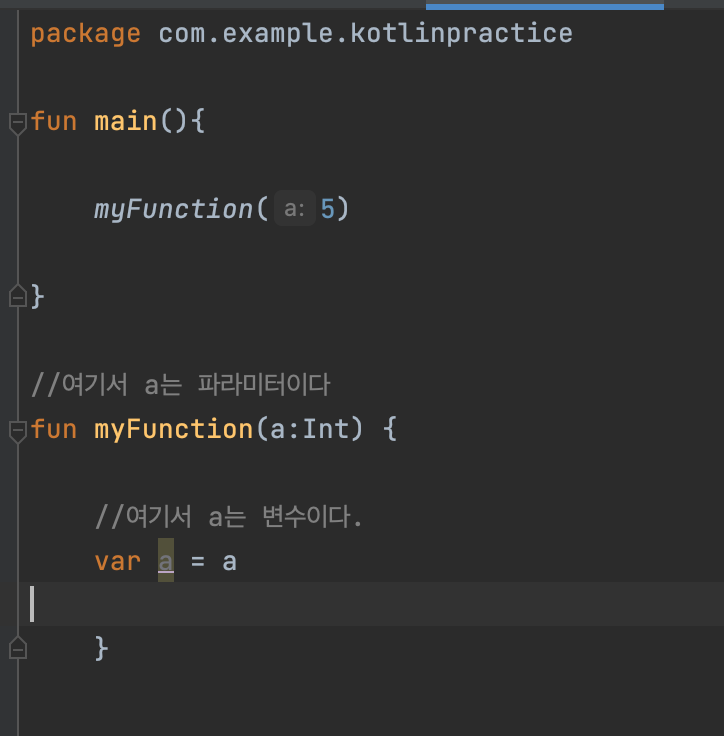
Task: Collapse the main function fold marker
Action: click(18, 123)
